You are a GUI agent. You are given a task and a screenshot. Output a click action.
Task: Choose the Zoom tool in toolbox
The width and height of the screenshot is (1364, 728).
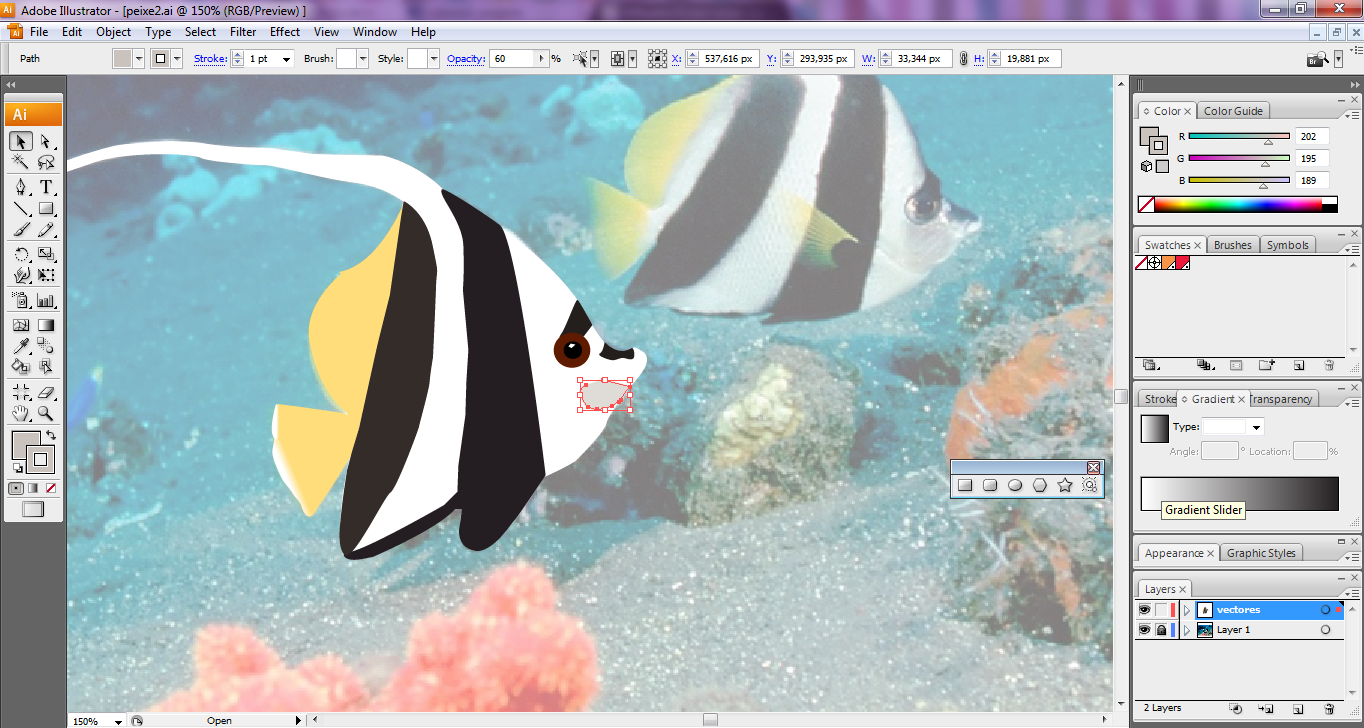46,413
